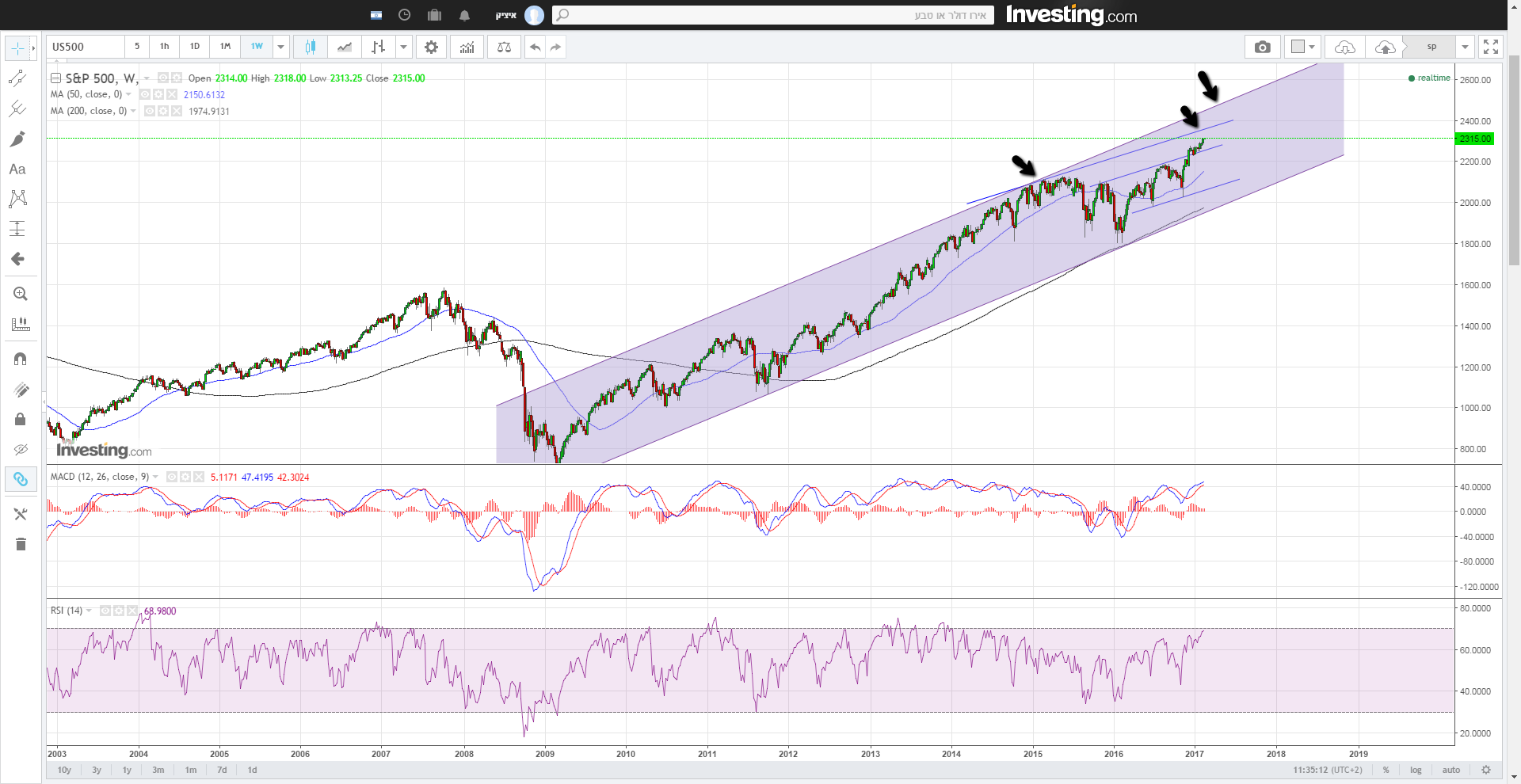Open the MACD indicator dropdown arrow
Screen dimensions: 1521x784
coord(155,477)
